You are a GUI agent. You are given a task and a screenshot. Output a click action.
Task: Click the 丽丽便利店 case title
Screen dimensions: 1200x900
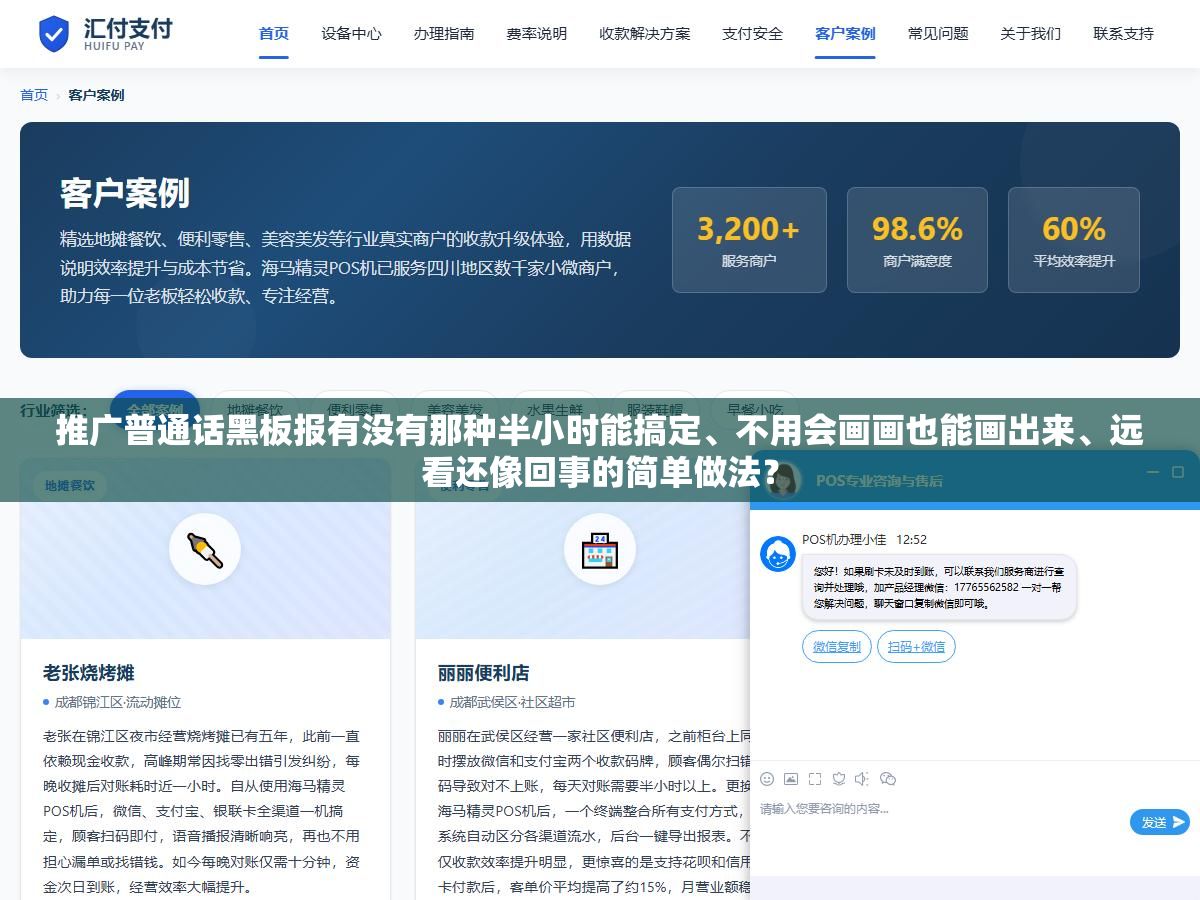pos(484,672)
